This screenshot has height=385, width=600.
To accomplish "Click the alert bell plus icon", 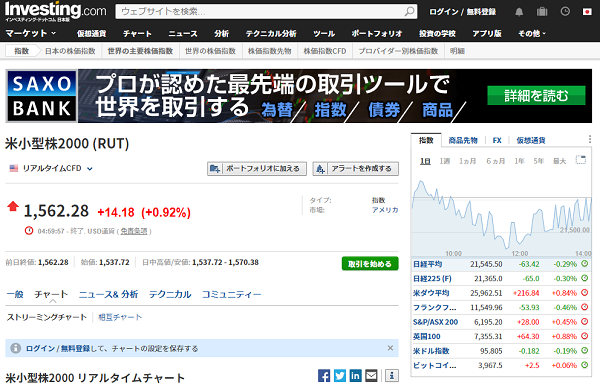I will [x=320, y=168].
